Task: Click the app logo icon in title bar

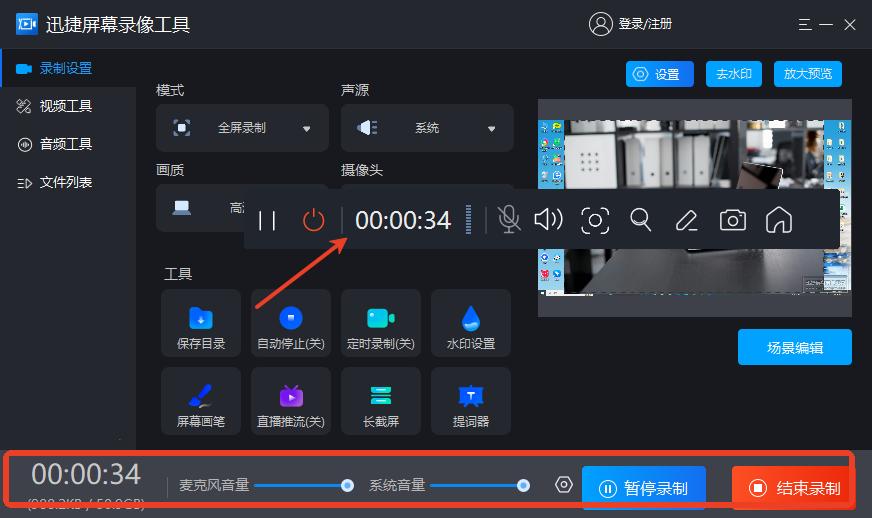Action: pyautogui.click(x=27, y=24)
